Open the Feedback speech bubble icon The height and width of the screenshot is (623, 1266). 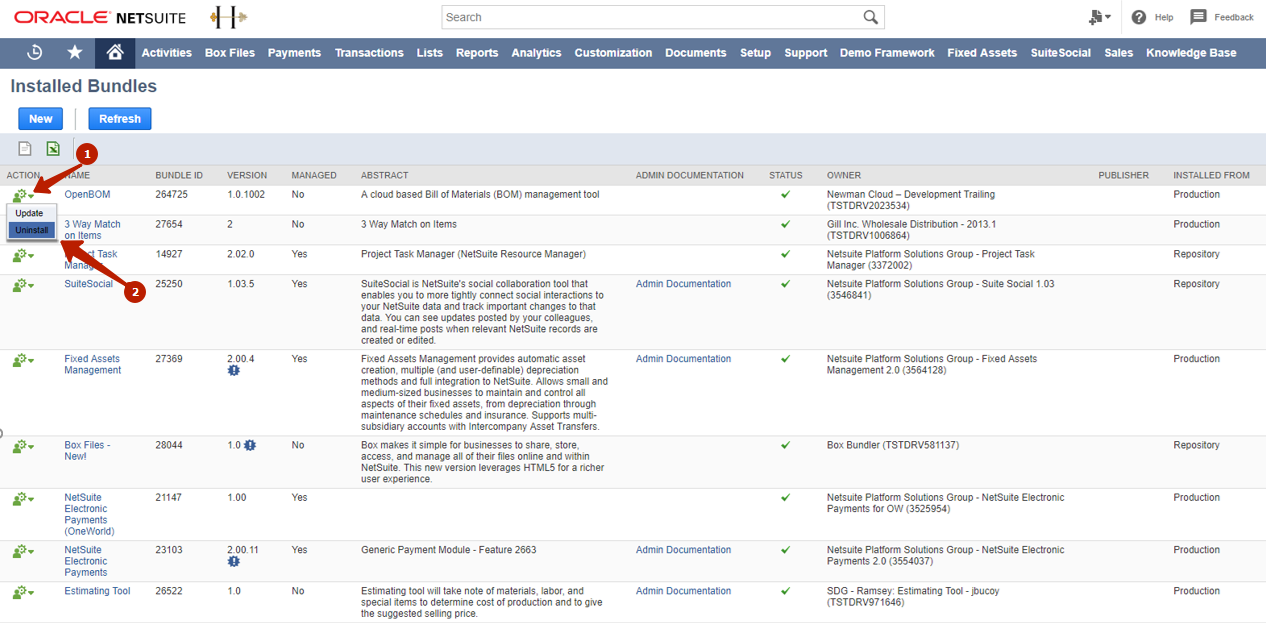[1198, 17]
